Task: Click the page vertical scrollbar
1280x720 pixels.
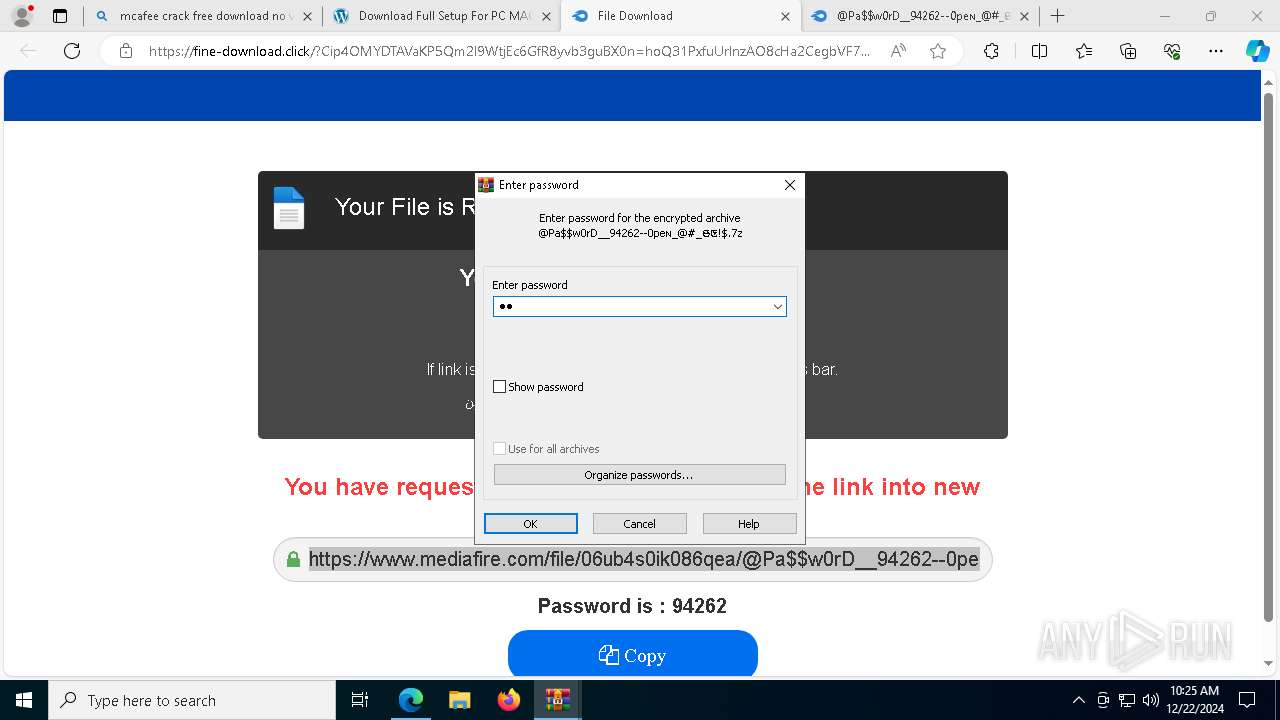Action: coord(1268,355)
